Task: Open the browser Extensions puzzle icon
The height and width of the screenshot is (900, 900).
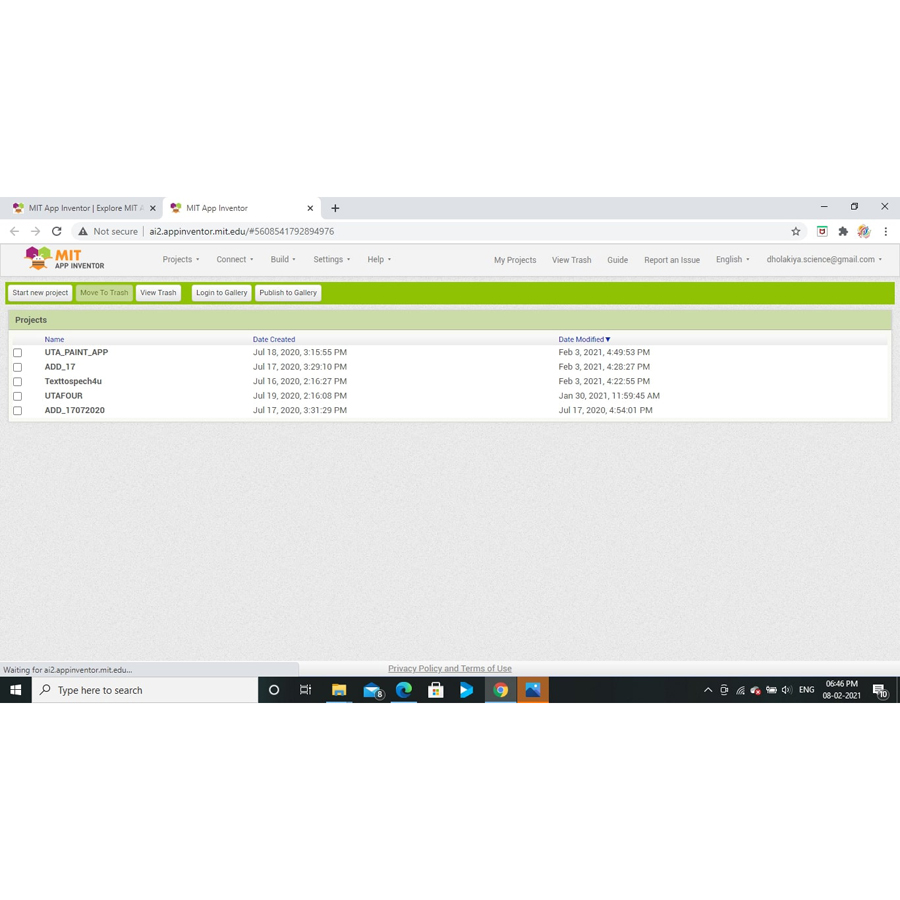Action: point(843,231)
